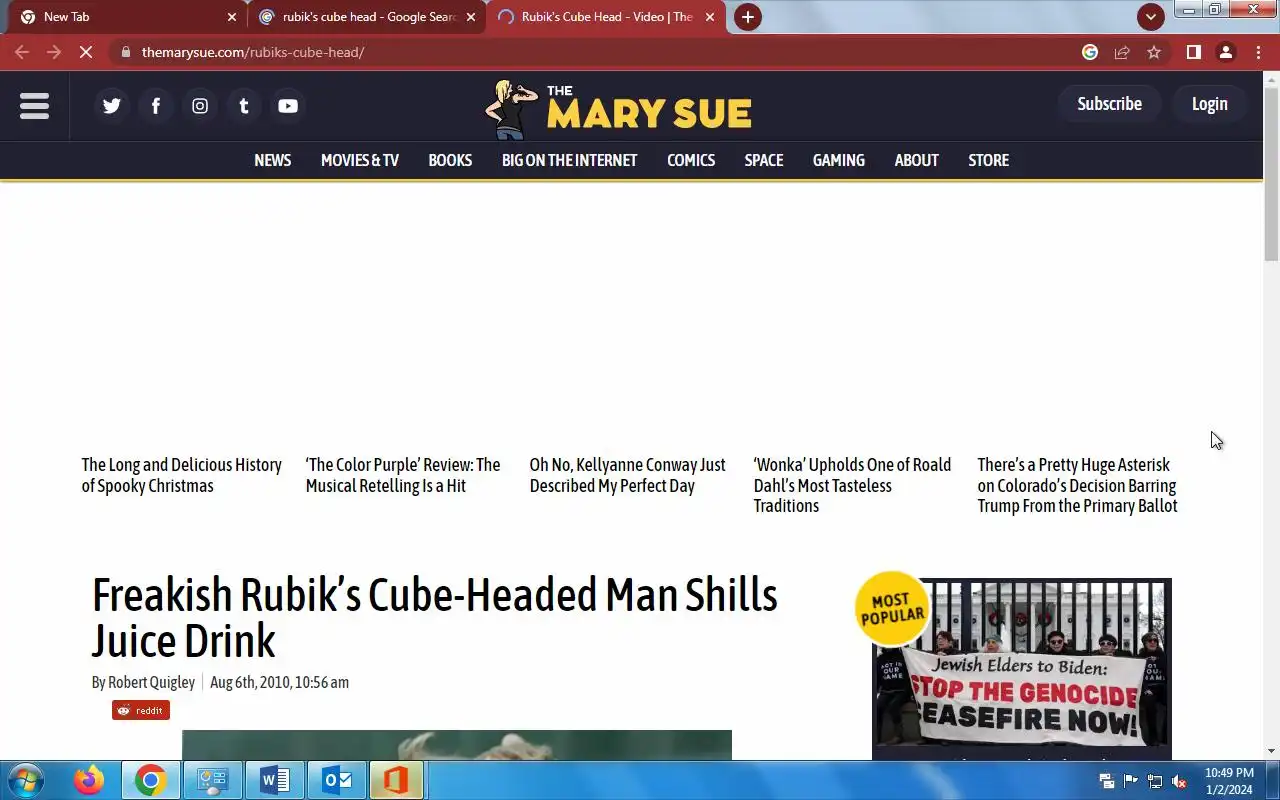Open the Windows Start menu

(x=25, y=780)
